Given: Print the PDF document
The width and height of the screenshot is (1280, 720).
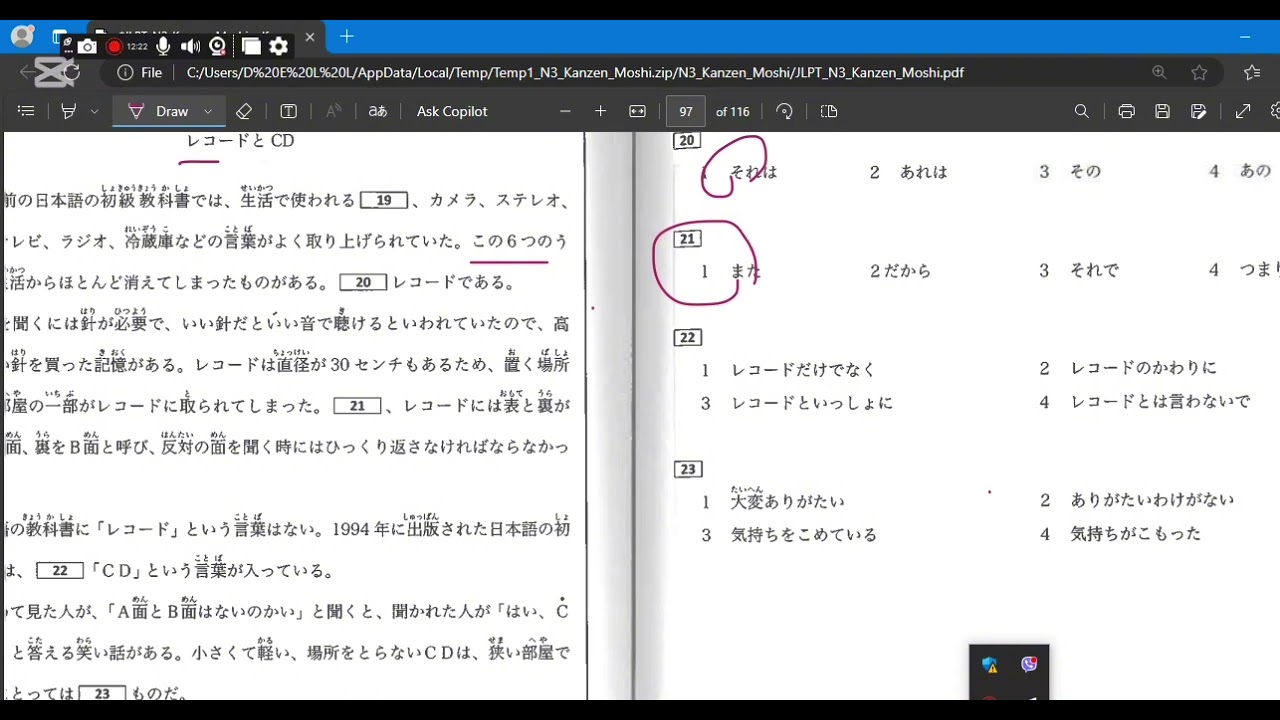Looking at the screenshot, I should tap(1126, 111).
